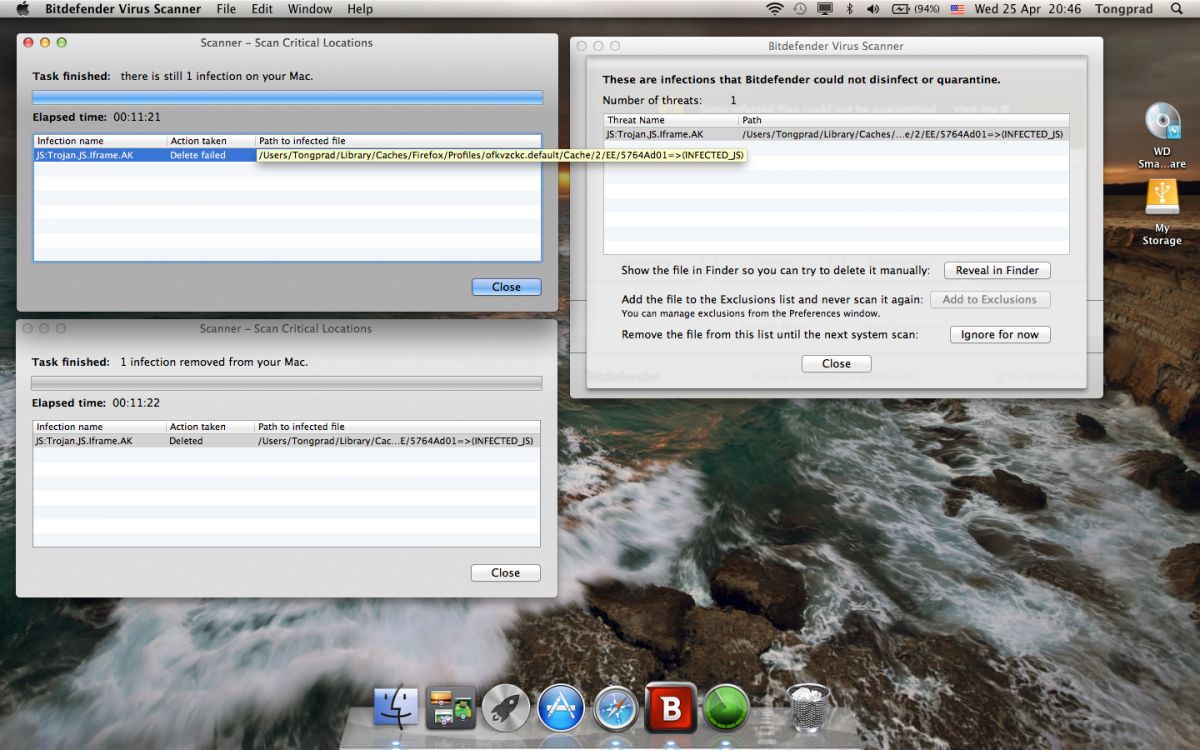Click Action taken header in lower scanner
This screenshot has width=1200, height=750.
point(211,427)
